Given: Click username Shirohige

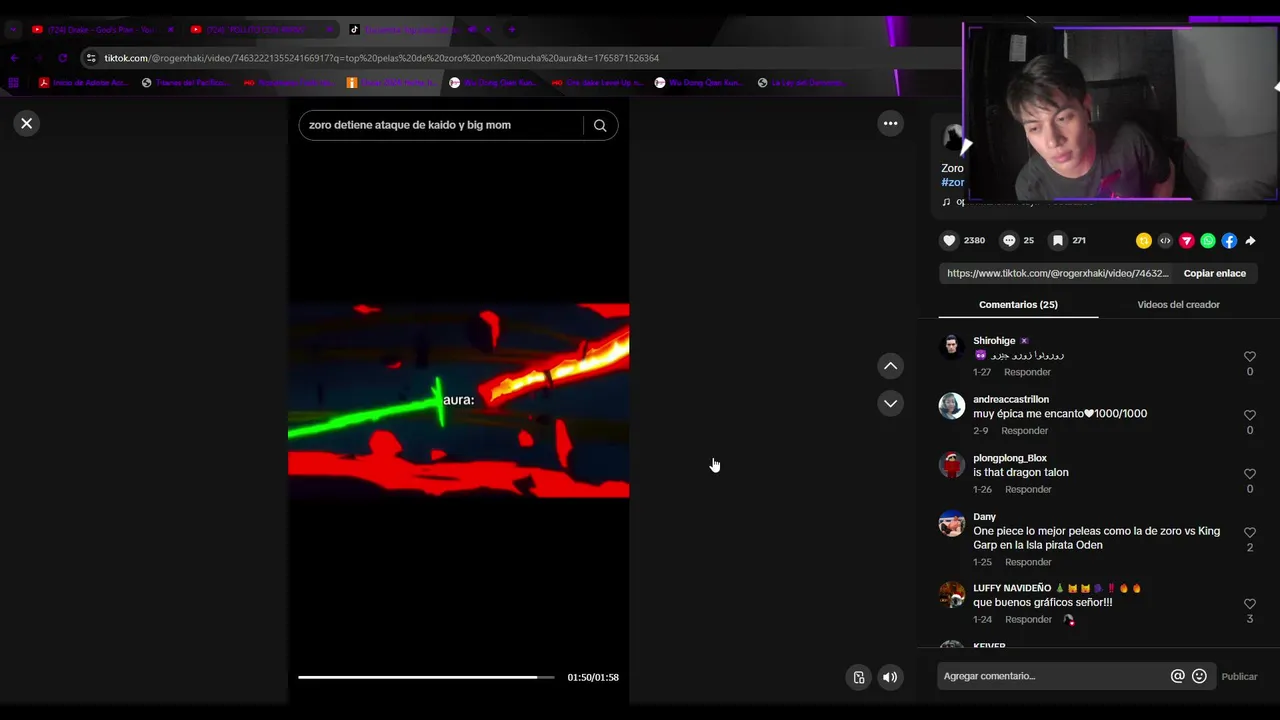Looking at the screenshot, I should tap(994, 341).
